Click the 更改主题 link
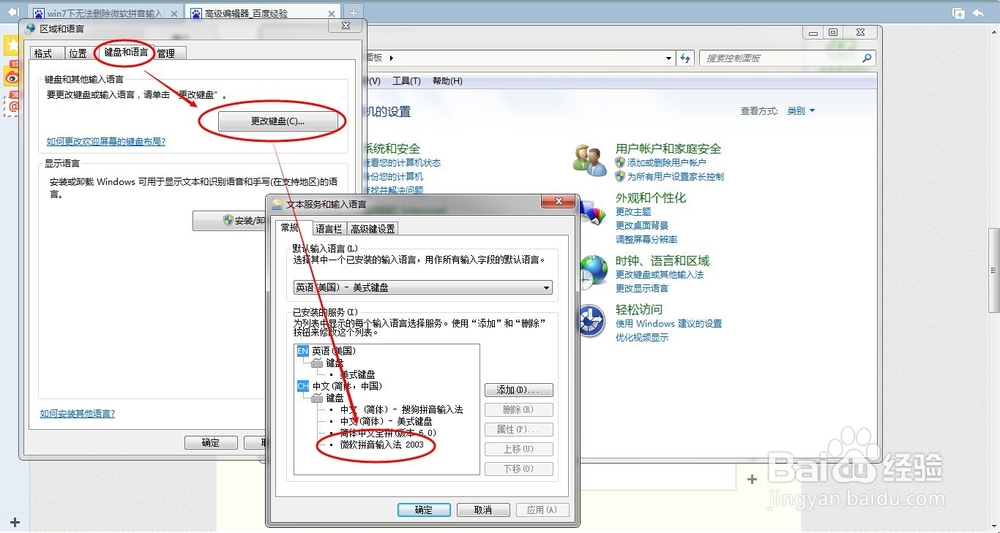The width and height of the screenshot is (1000, 533). (633, 212)
